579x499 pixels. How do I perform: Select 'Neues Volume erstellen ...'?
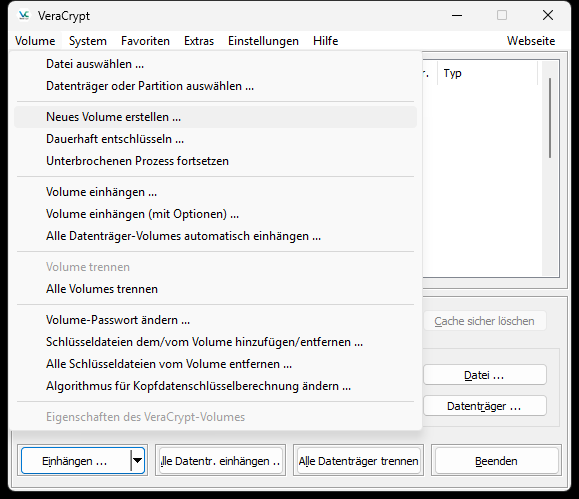pyautogui.click(x=215, y=117)
